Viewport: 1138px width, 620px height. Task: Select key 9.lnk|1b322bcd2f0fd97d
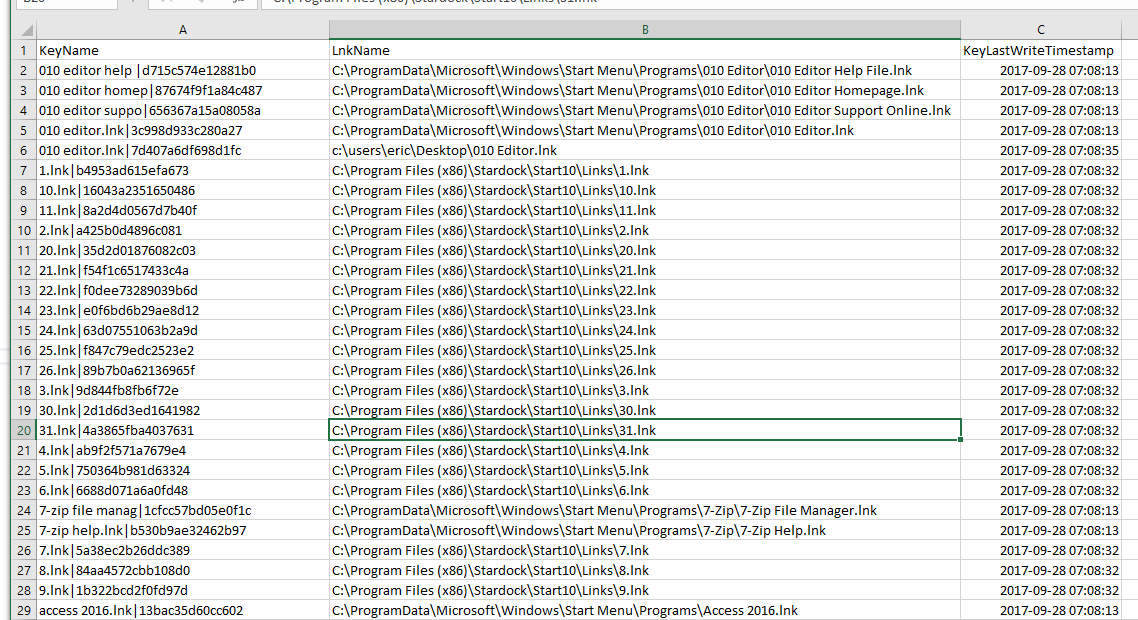coord(182,590)
